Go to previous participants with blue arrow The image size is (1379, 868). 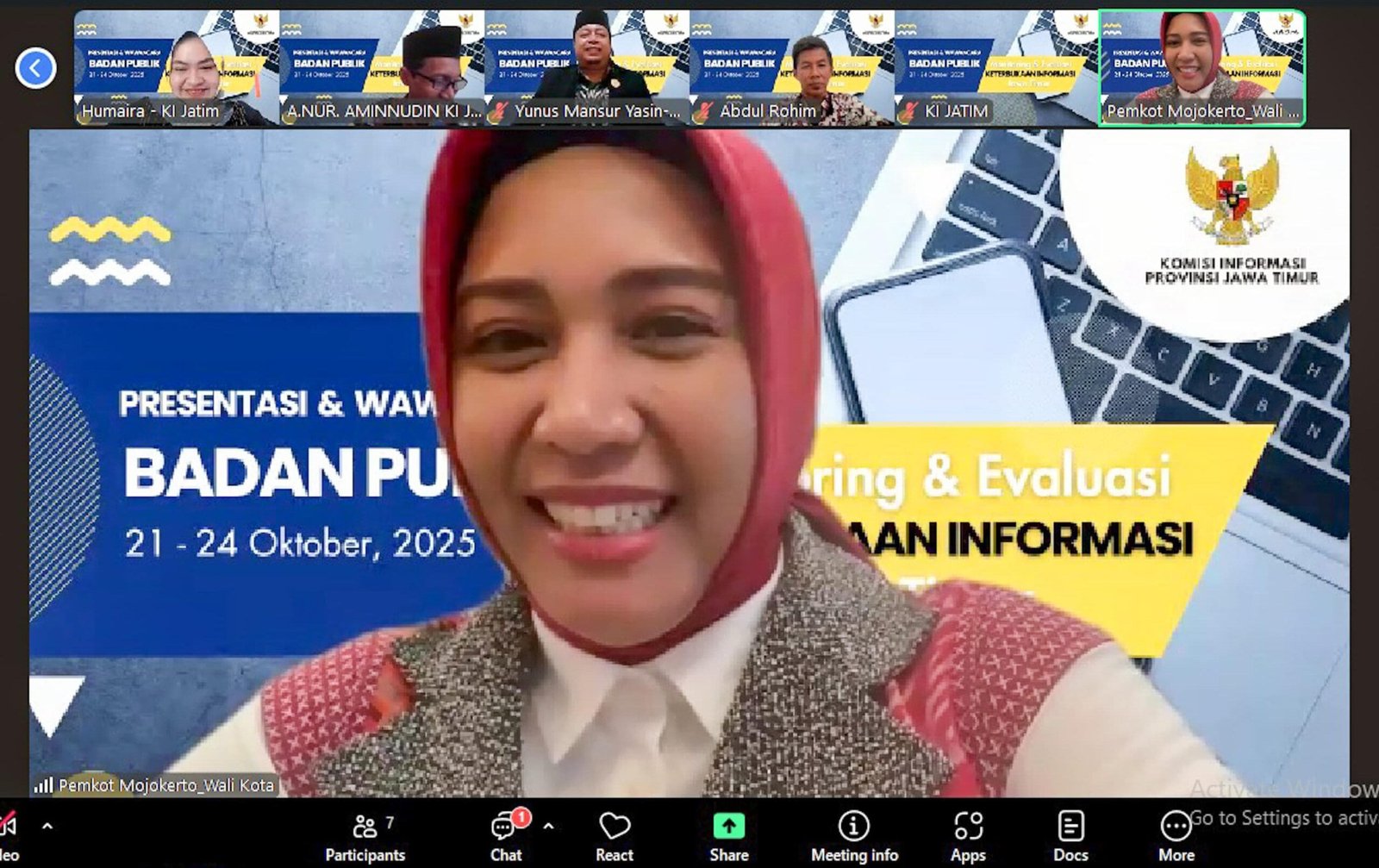point(35,68)
